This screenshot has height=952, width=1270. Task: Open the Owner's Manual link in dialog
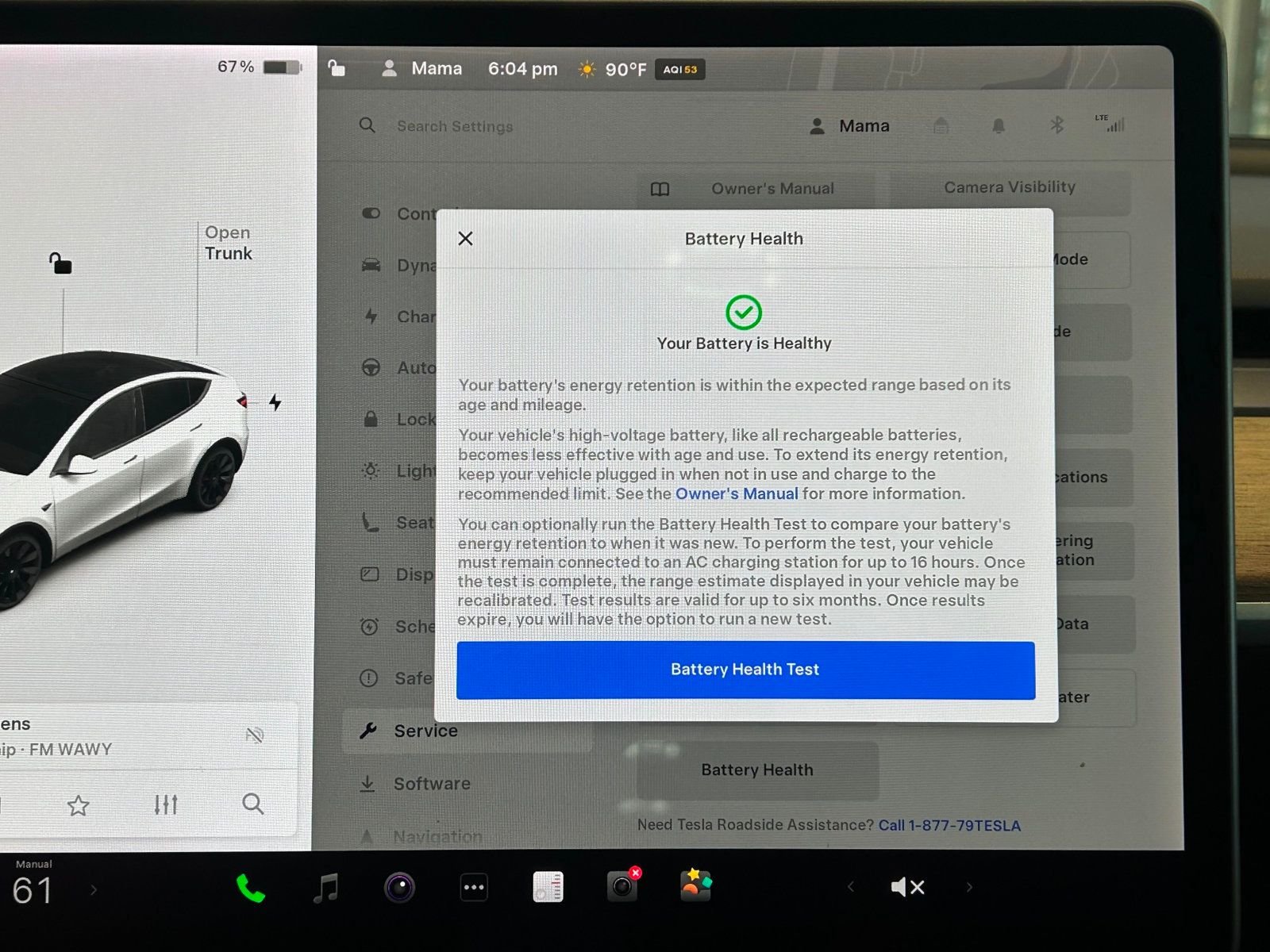click(x=736, y=493)
